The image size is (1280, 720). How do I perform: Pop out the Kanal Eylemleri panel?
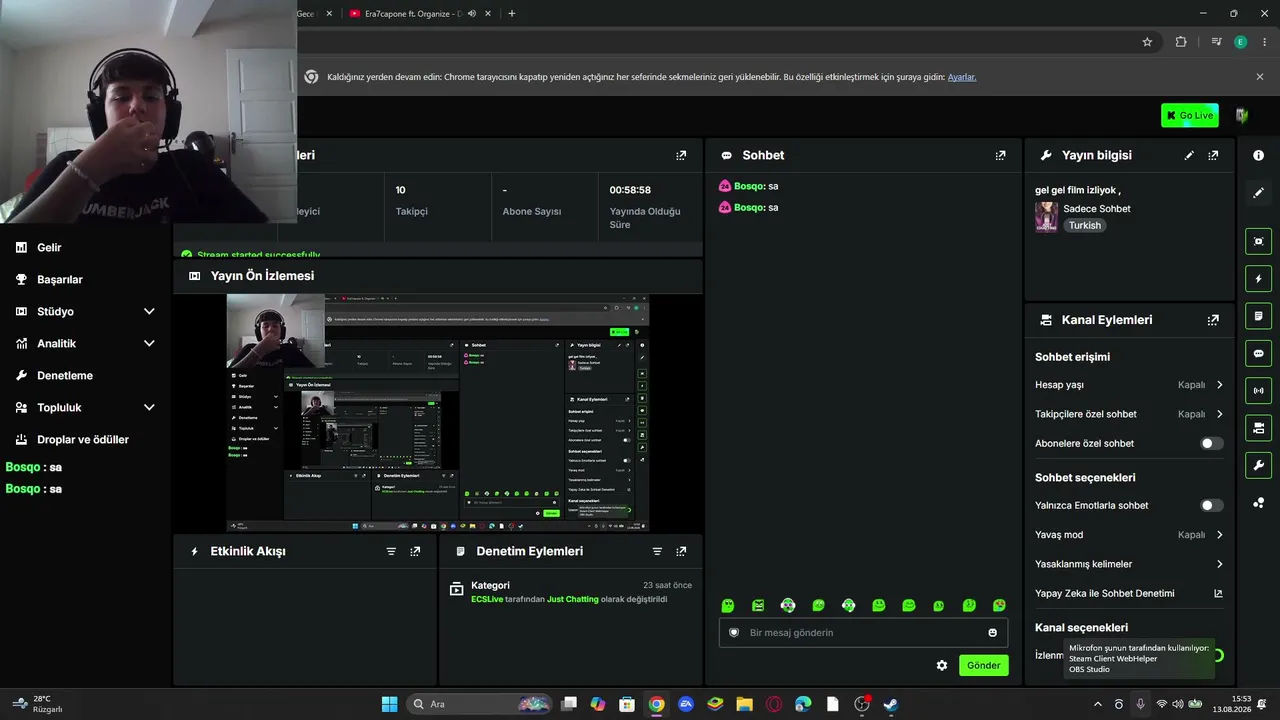coord(1213,320)
